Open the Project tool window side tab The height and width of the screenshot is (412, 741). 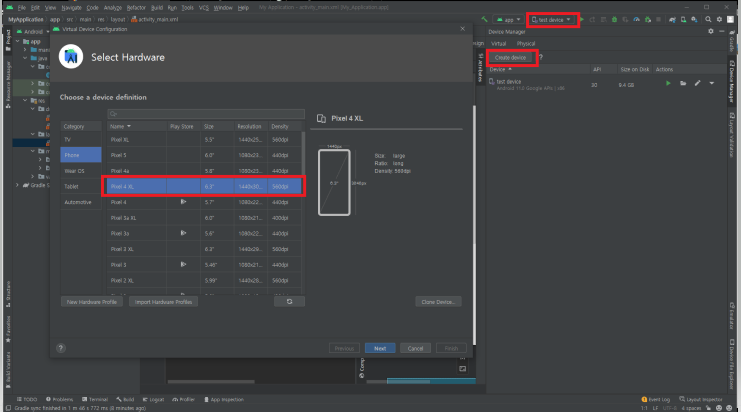[x=8, y=39]
